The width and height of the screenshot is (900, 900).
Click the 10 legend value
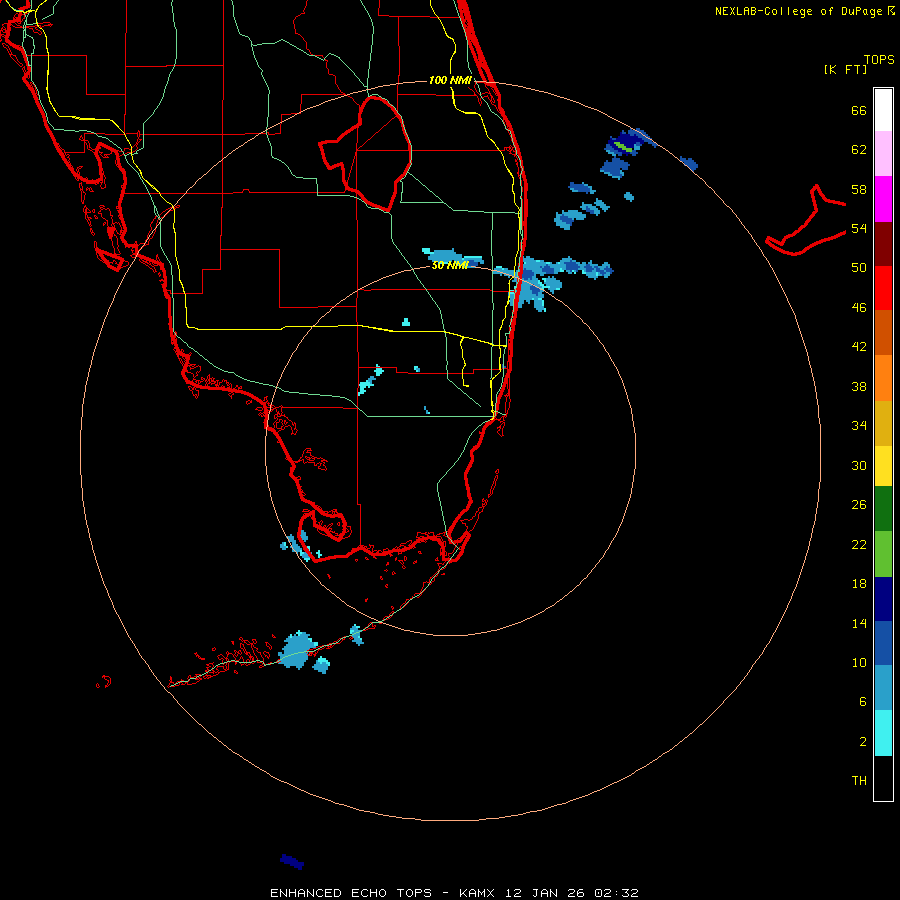859,663
